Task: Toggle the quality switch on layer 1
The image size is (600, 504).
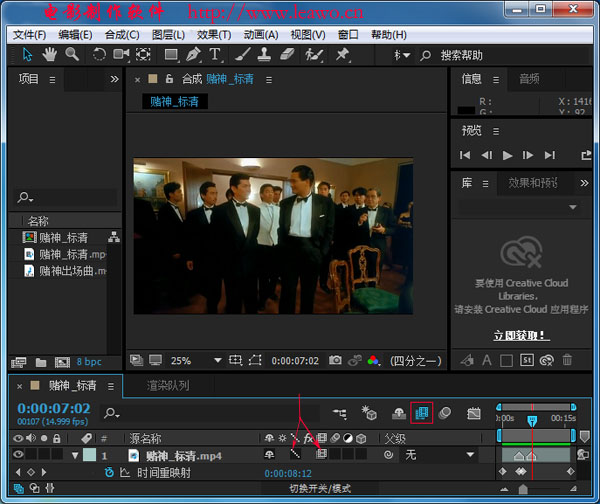Action: [x=295, y=454]
